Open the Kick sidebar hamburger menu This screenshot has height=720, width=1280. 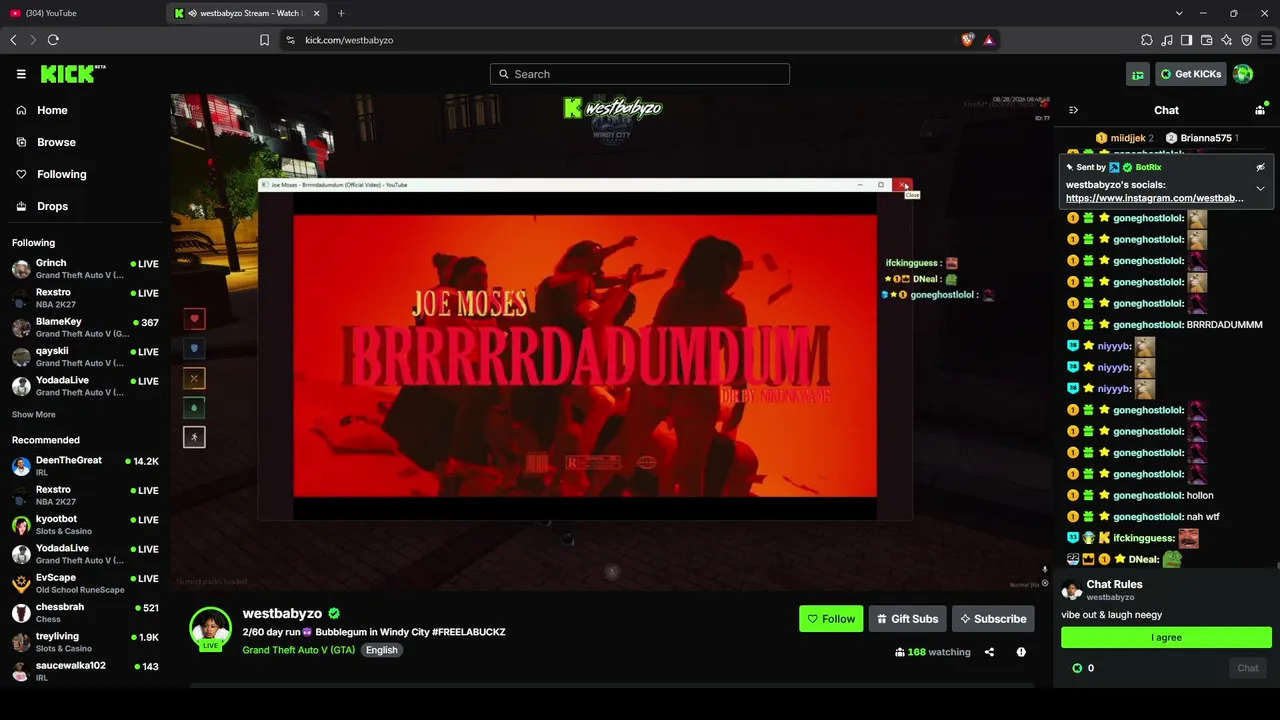(21, 74)
